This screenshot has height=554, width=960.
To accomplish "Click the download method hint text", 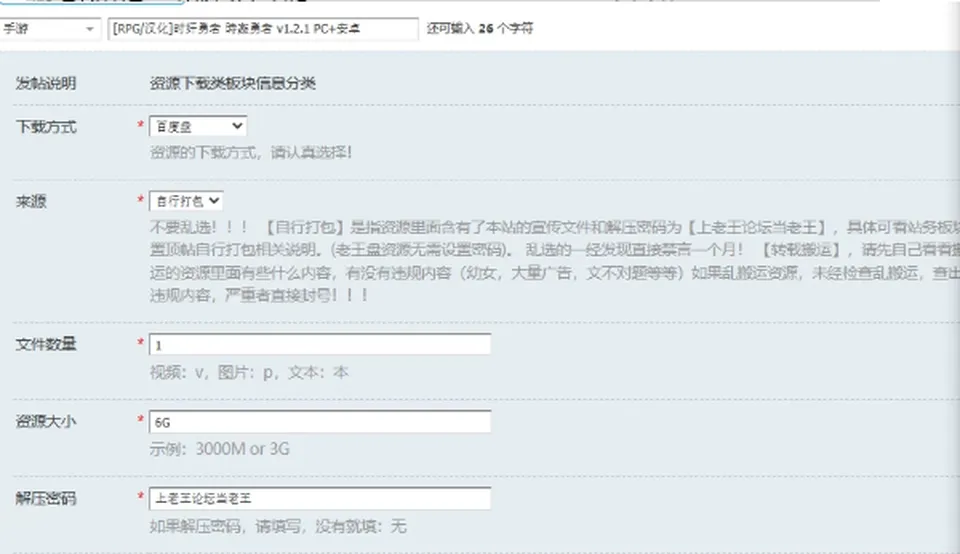I will 251,152.
